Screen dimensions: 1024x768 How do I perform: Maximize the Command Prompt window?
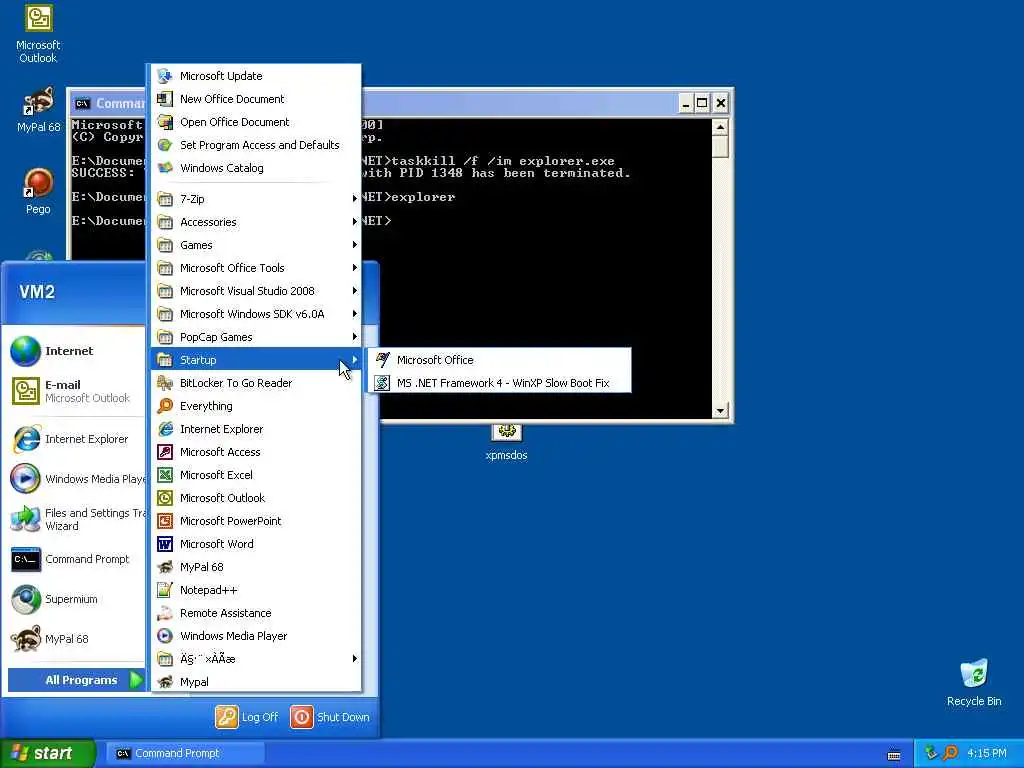[x=702, y=103]
